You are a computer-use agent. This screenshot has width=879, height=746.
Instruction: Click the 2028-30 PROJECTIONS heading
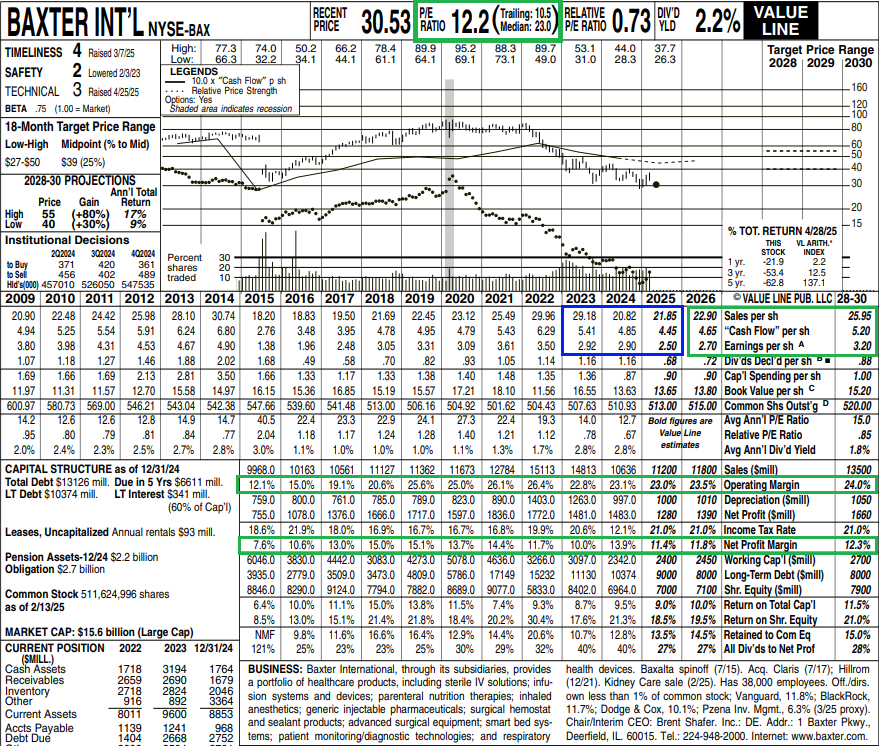[80, 180]
